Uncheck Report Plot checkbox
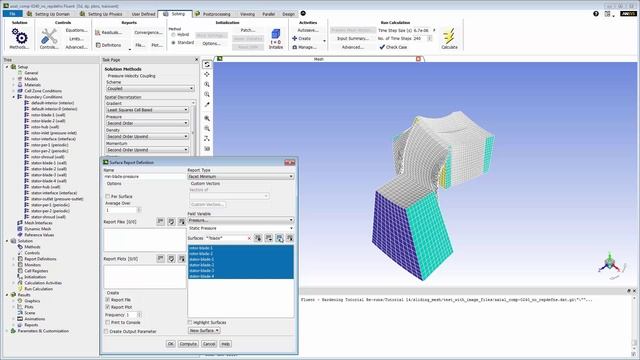This screenshot has width=640, height=360. [x=108, y=307]
